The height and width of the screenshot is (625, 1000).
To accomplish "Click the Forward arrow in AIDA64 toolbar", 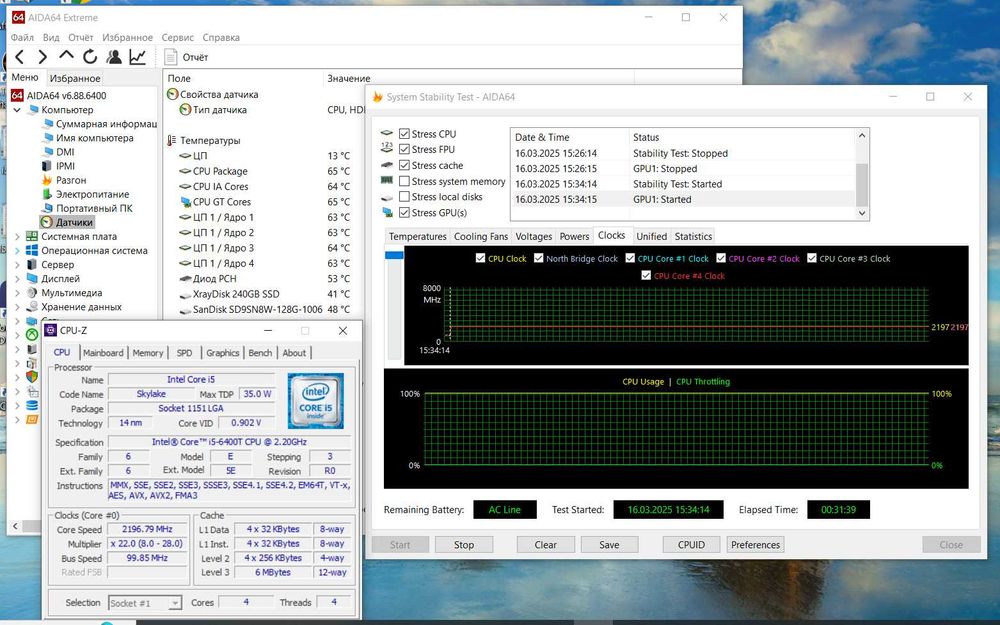I will tap(43, 57).
